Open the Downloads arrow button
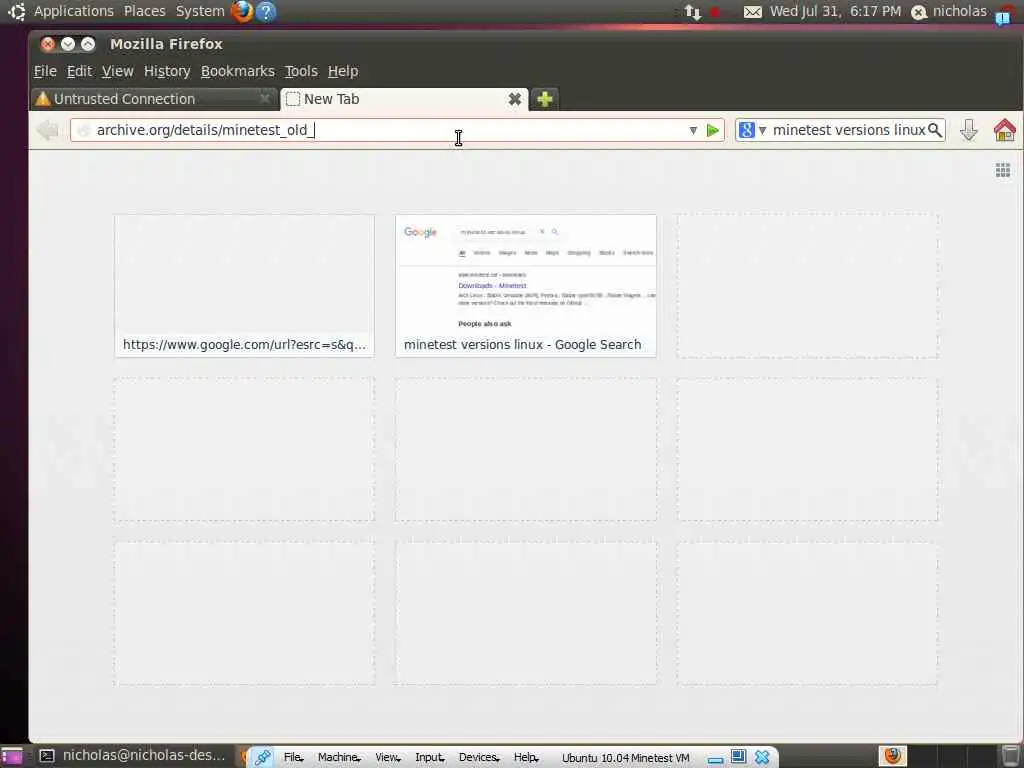Image resolution: width=1024 pixels, height=768 pixels. tap(969, 130)
